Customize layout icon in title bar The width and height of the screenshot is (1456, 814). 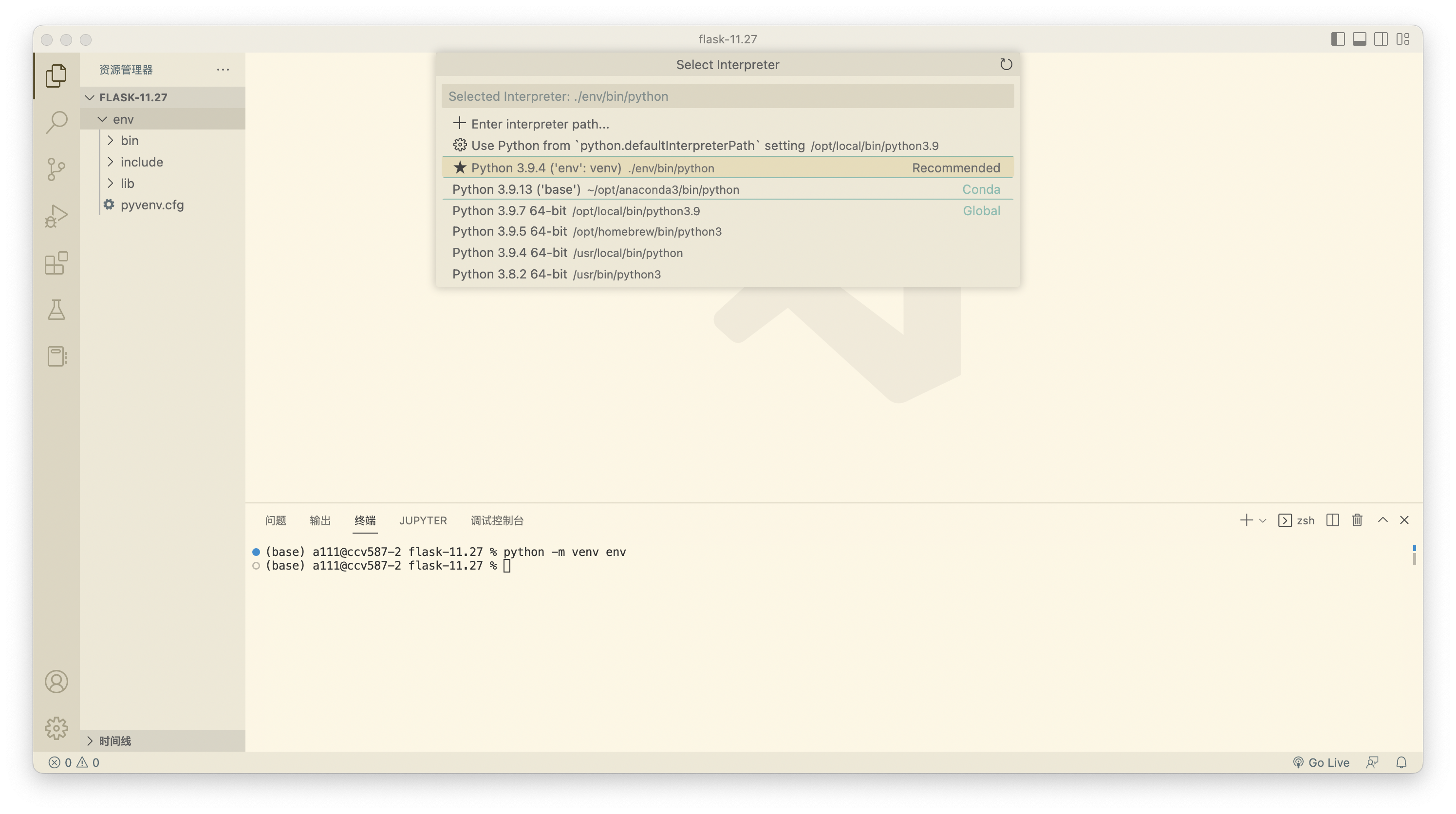pos(1403,39)
